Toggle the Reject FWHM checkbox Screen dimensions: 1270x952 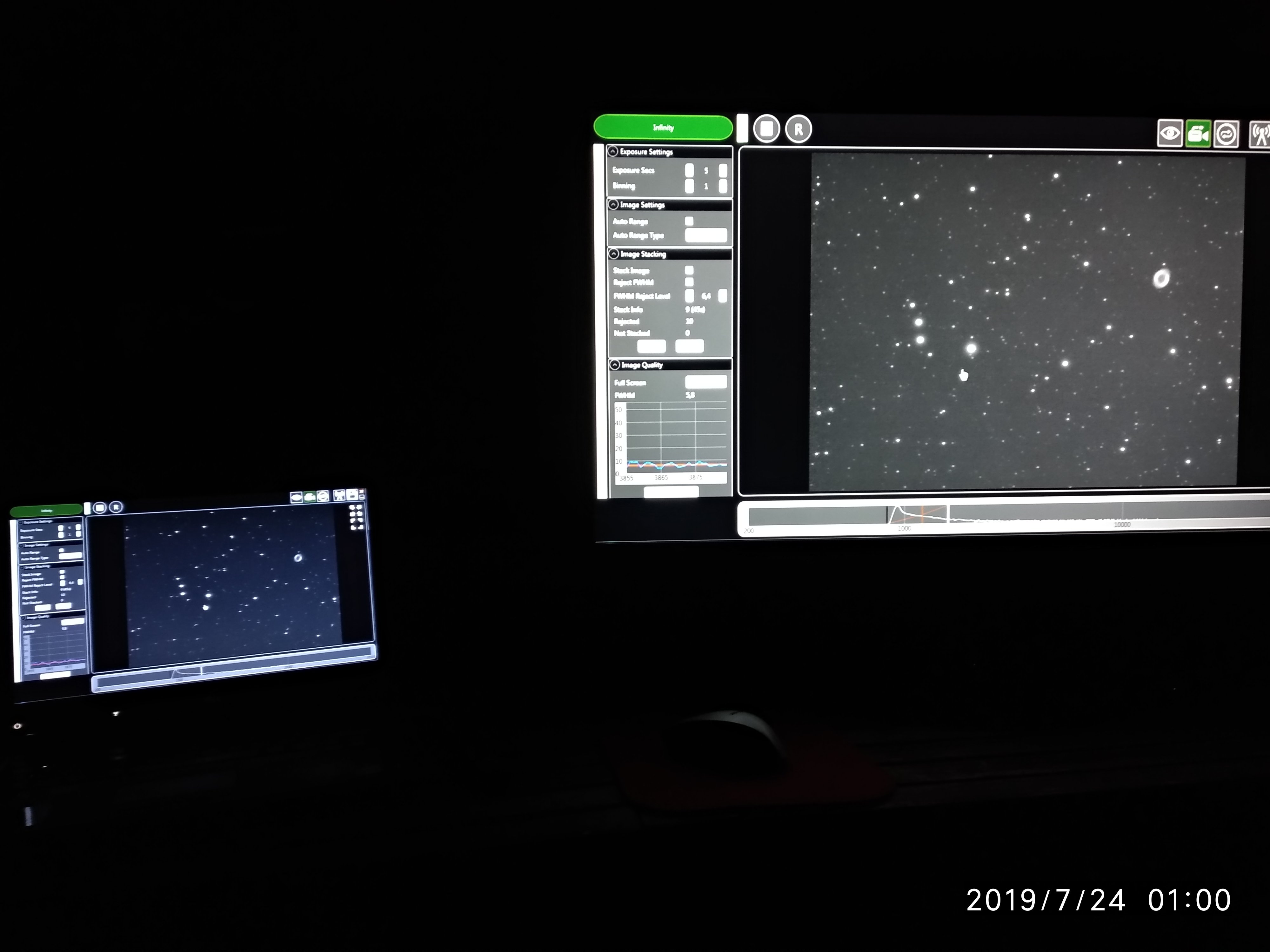689,282
